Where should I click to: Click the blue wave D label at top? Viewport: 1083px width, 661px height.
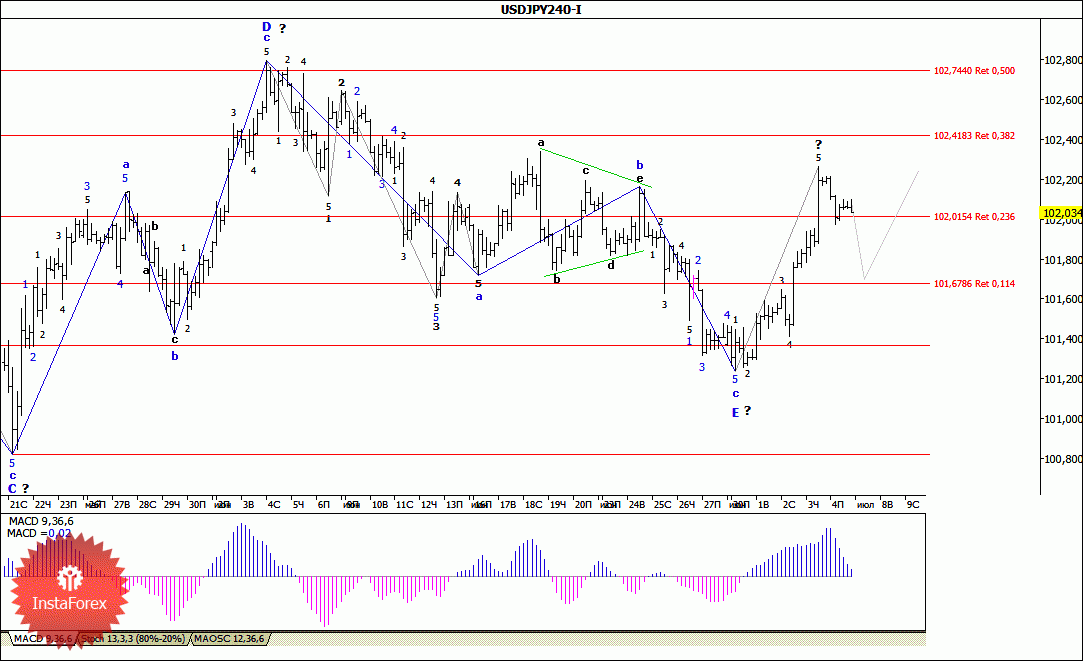pyautogui.click(x=267, y=27)
